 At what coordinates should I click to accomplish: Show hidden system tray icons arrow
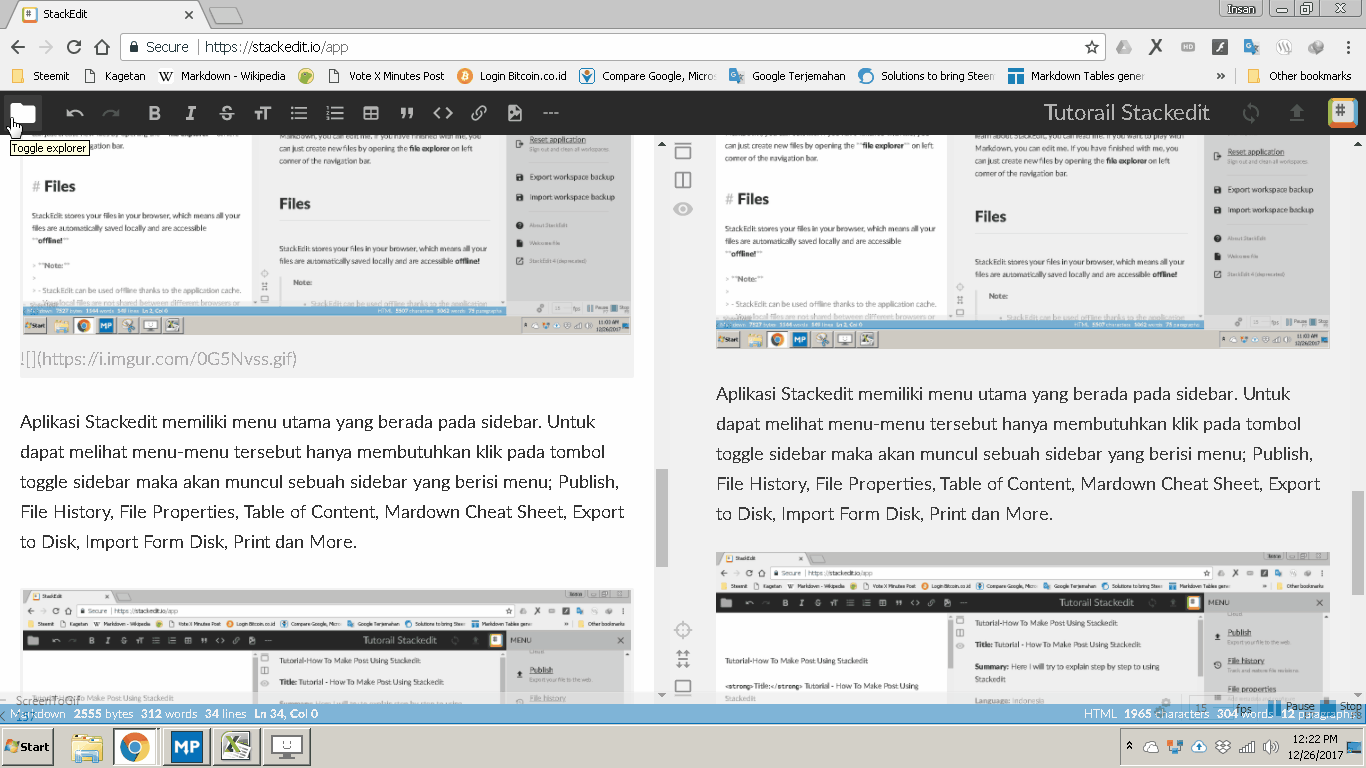1129,746
